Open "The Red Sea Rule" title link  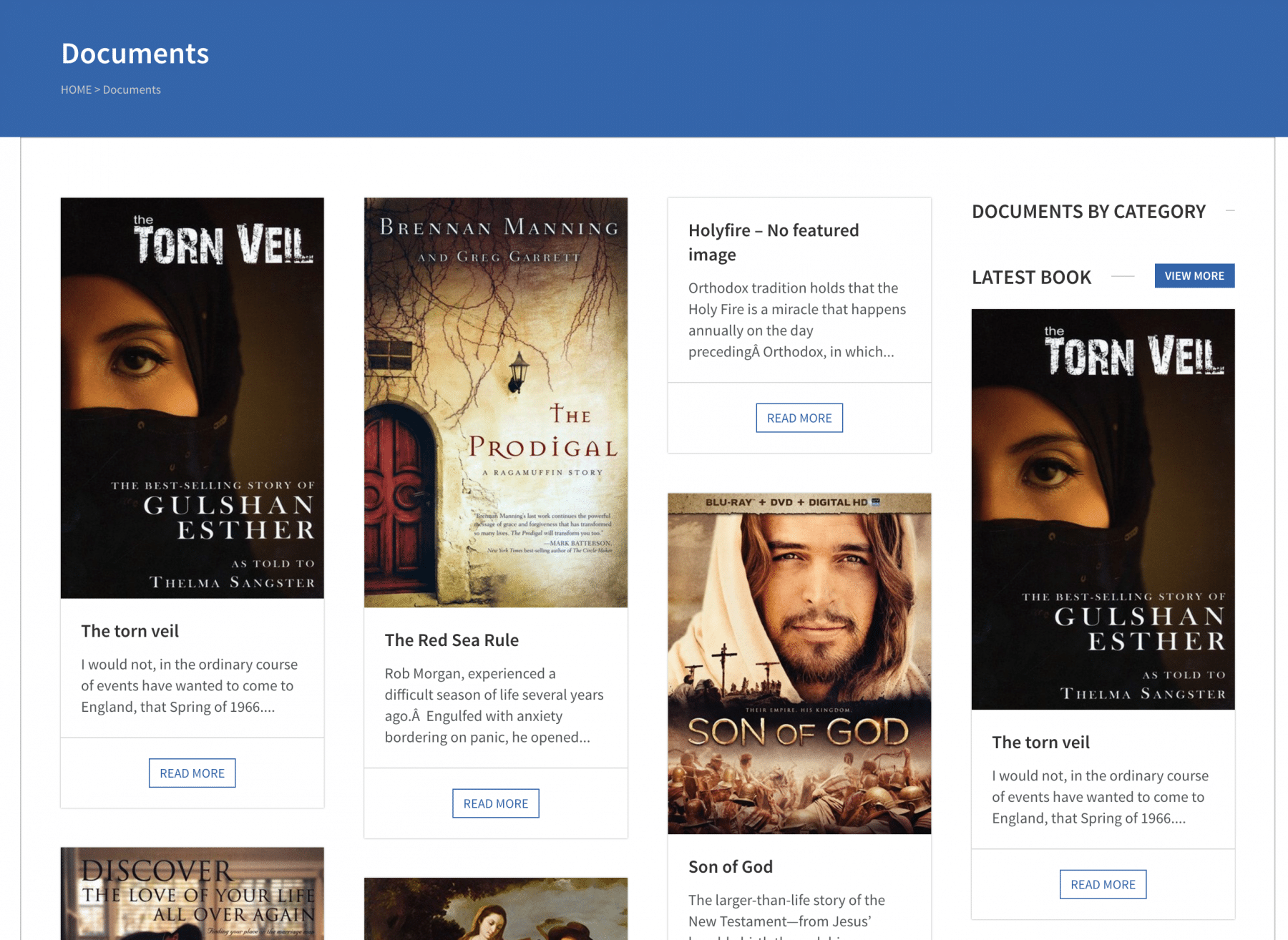[452, 640]
